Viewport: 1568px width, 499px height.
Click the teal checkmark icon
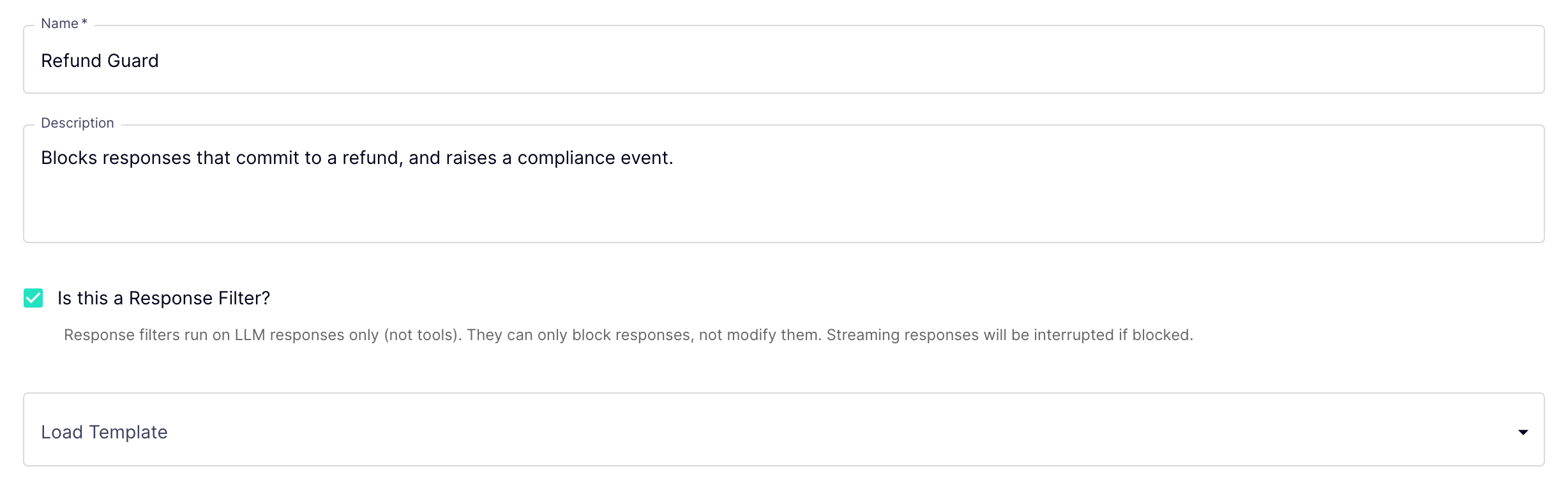(33, 298)
